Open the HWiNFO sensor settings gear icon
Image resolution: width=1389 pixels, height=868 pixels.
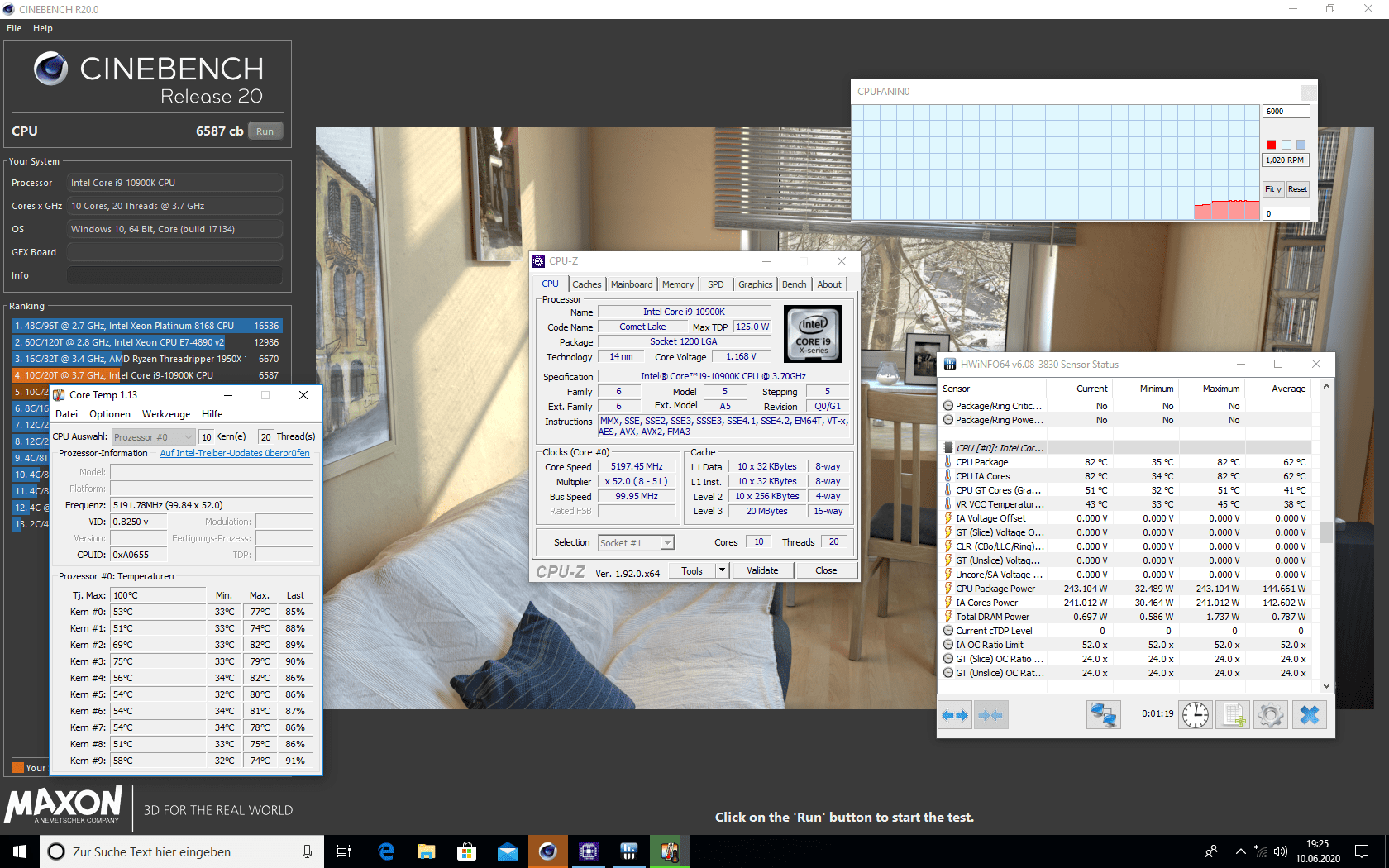tap(1271, 715)
